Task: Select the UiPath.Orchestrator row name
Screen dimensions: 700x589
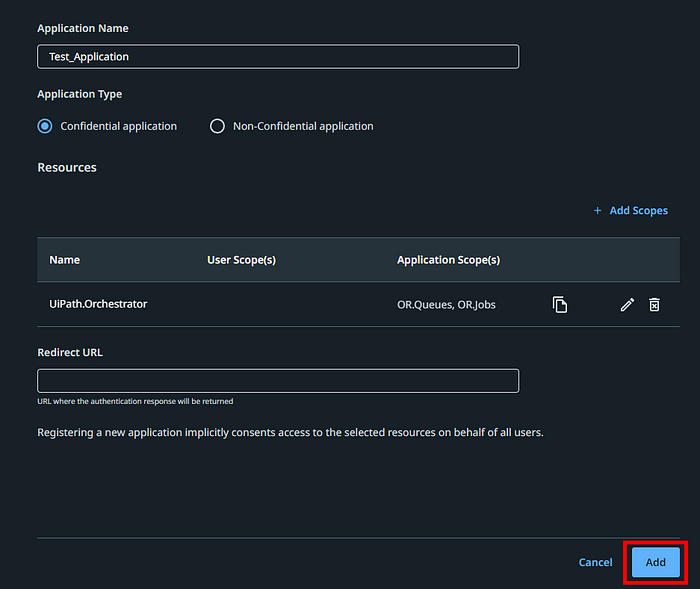Action: pyautogui.click(x=98, y=304)
